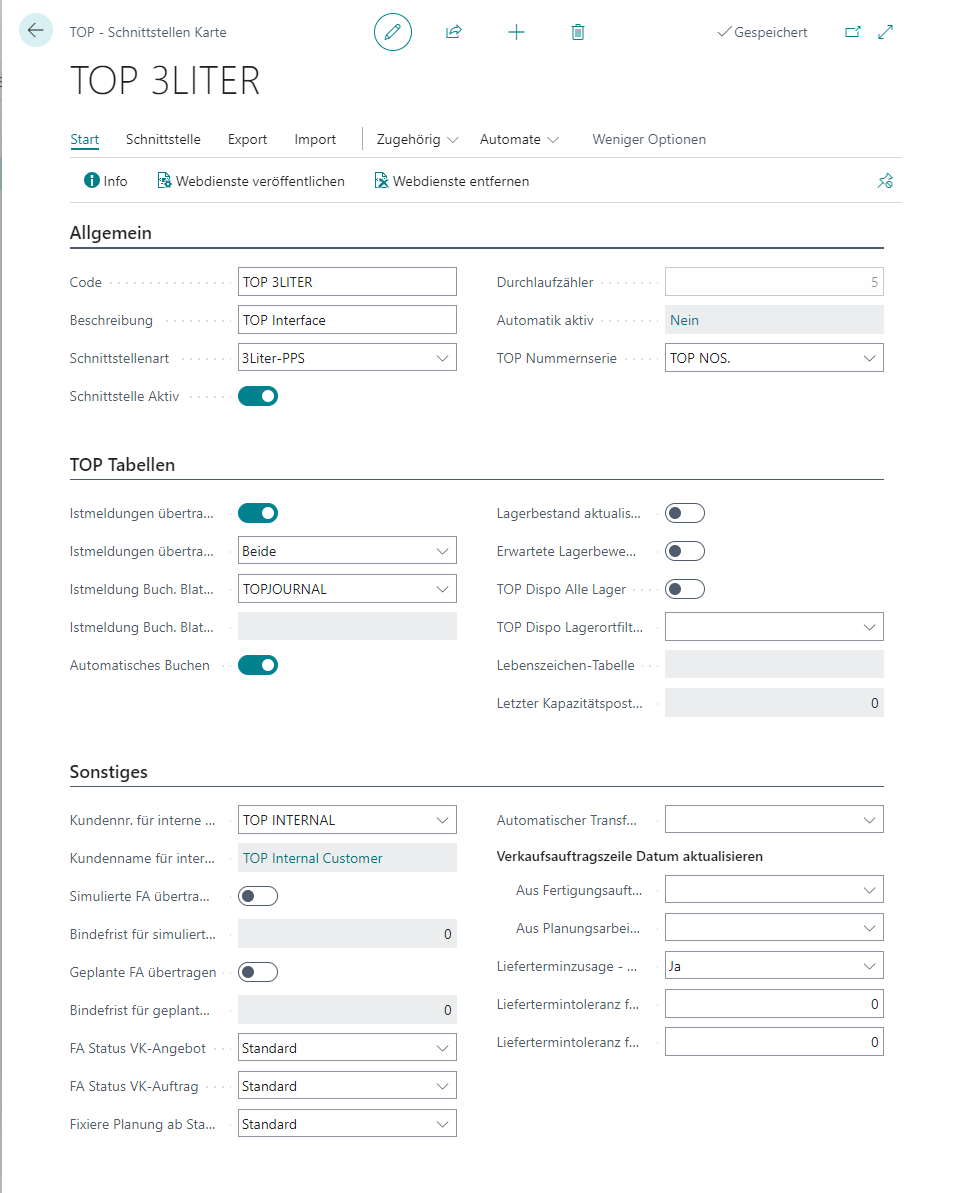
Task: Click the TOP Internal Customer link
Action: click(x=313, y=858)
